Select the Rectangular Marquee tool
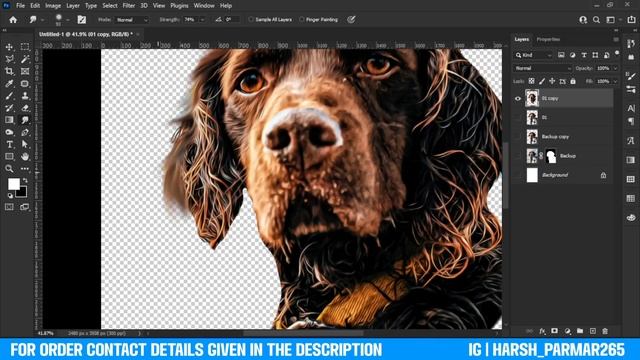The height and width of the screenshot is (360, 640). 25,47
